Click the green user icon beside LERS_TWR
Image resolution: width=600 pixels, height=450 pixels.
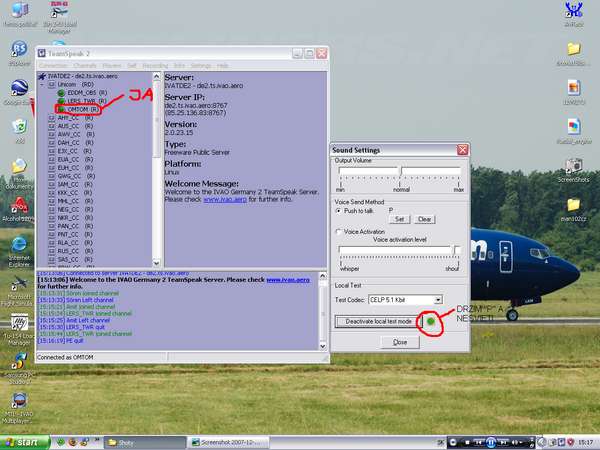[61, 101]
